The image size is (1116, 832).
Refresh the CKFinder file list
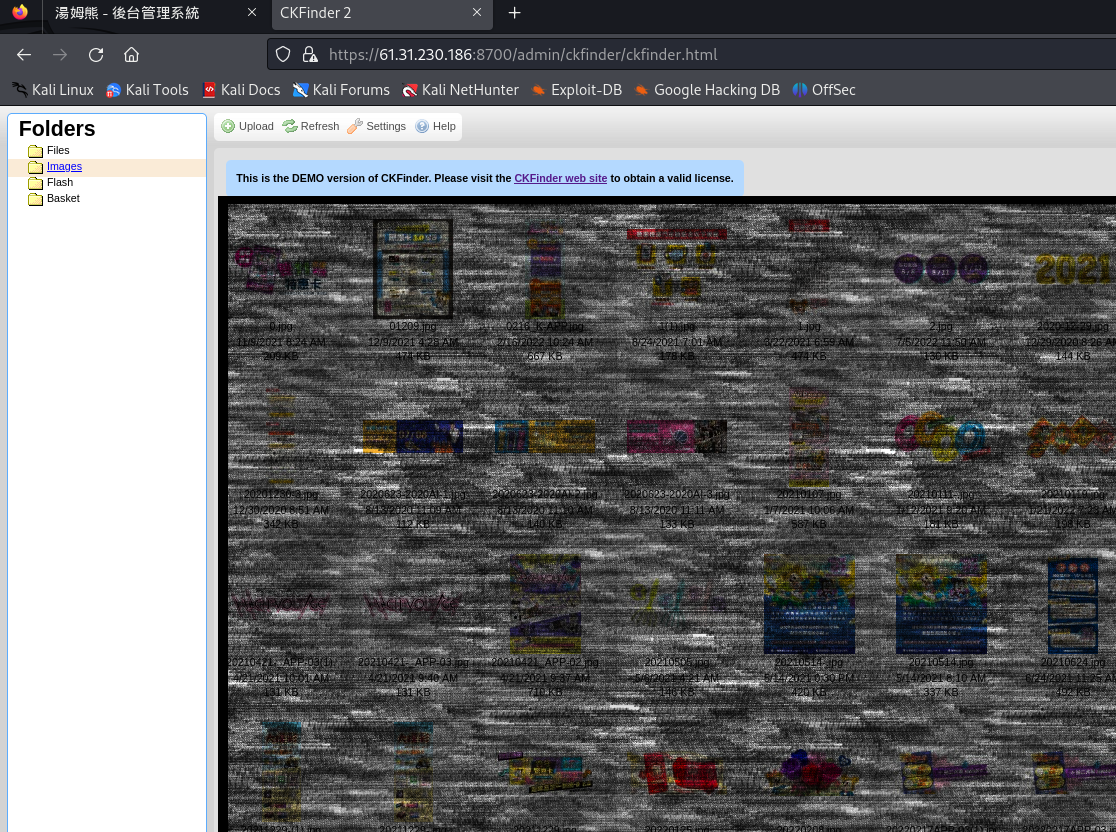click(x=311, y=126)
